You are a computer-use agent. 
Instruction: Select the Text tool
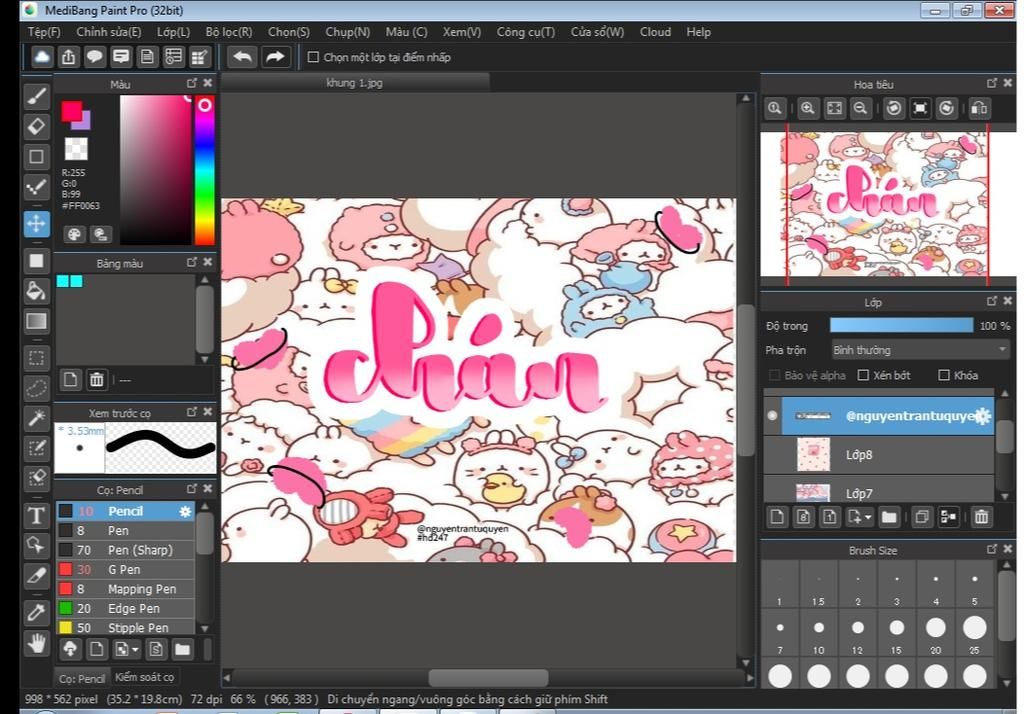37,515
